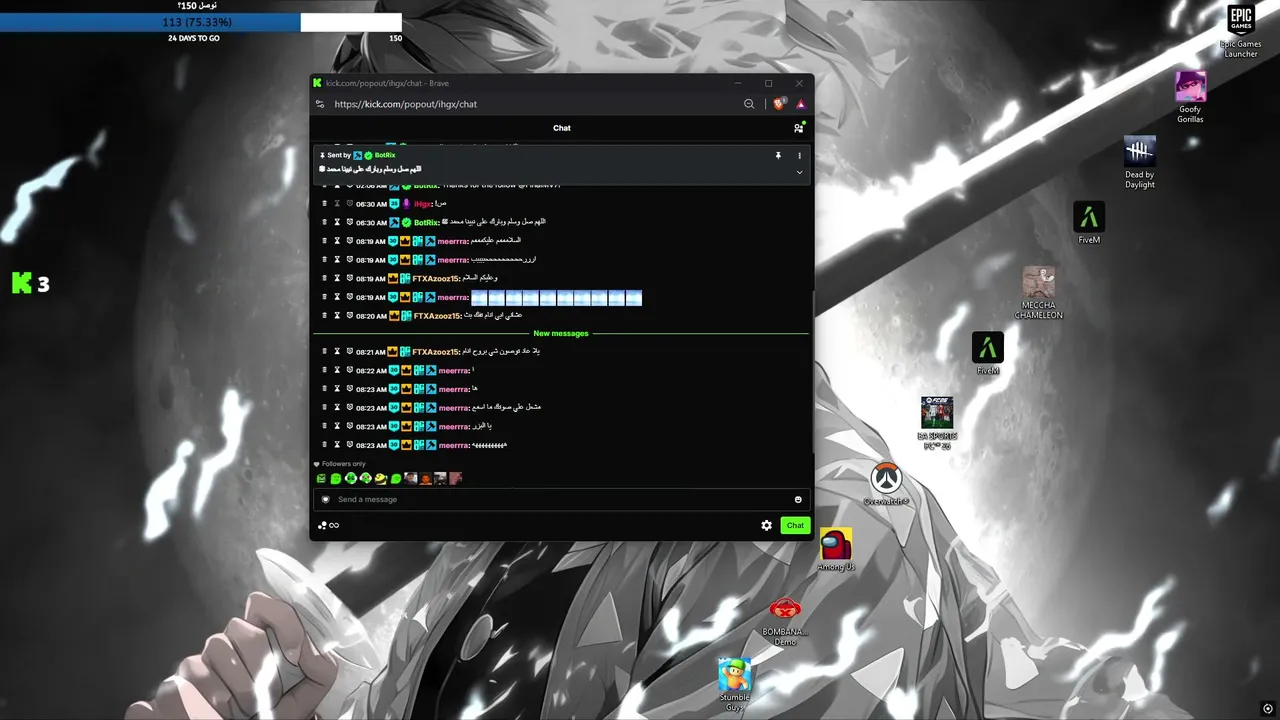View site information for kick.com
The width and height of the screenshot is (1280, 720).
point(320,104)
